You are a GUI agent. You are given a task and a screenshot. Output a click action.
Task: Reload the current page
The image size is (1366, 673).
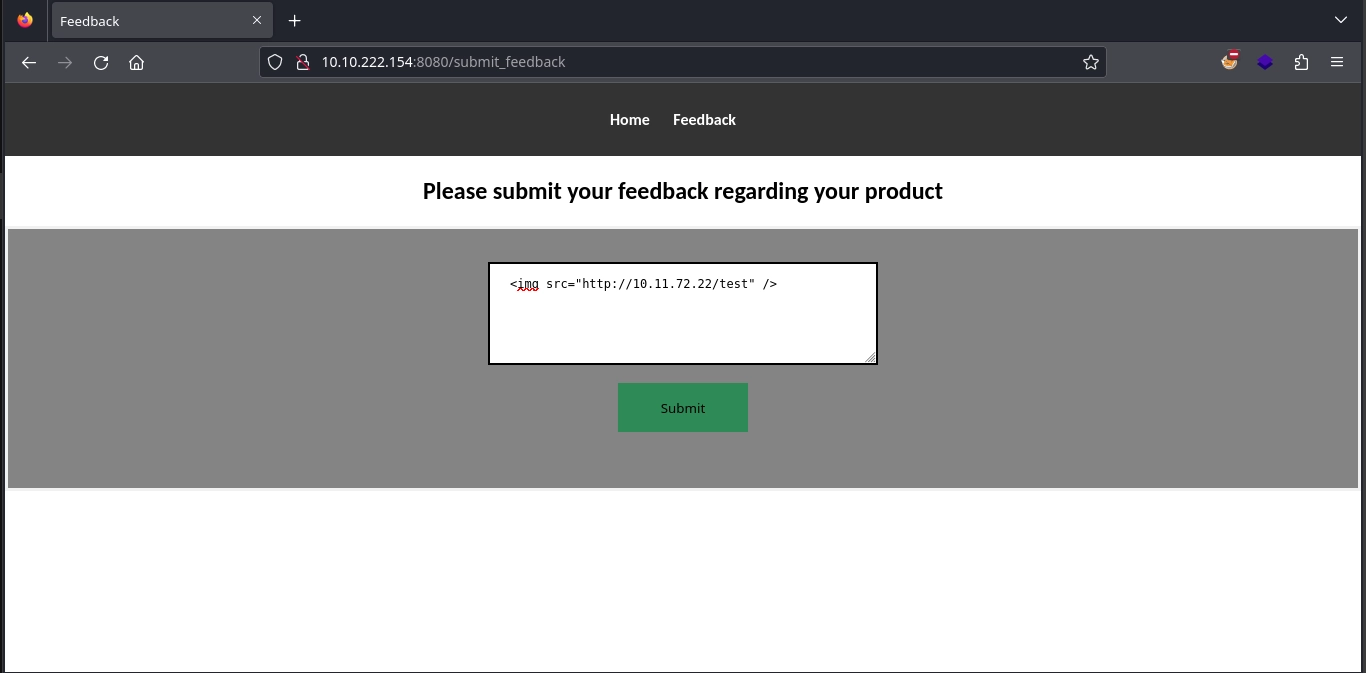(100, 61)
